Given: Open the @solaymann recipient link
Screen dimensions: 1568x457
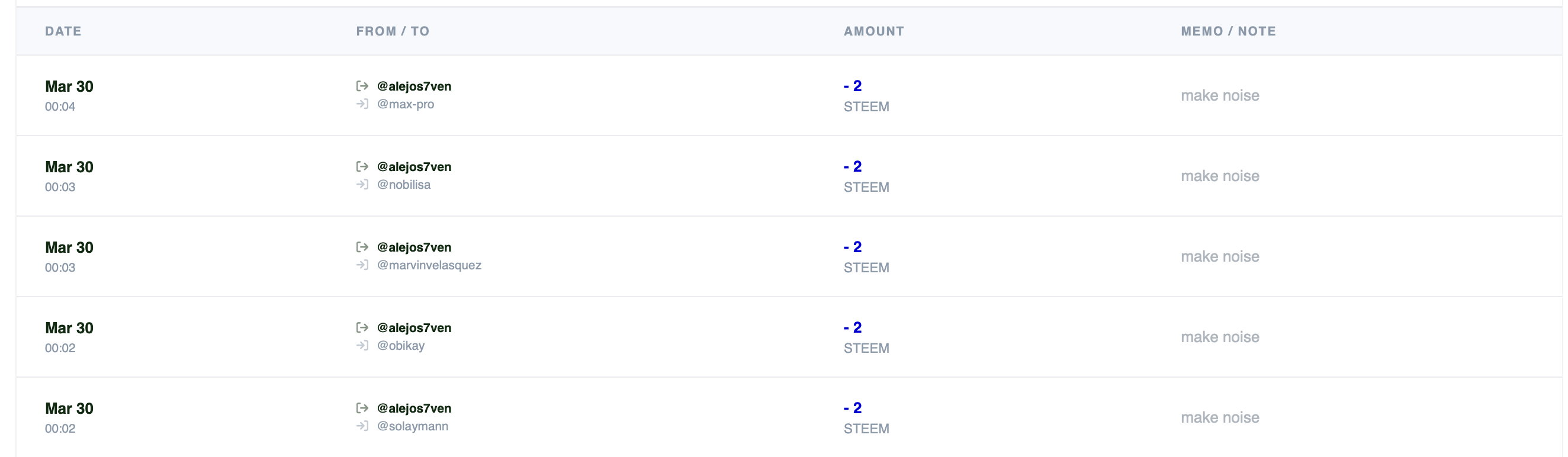Looking at the screenshot, I should pos(413,426).
